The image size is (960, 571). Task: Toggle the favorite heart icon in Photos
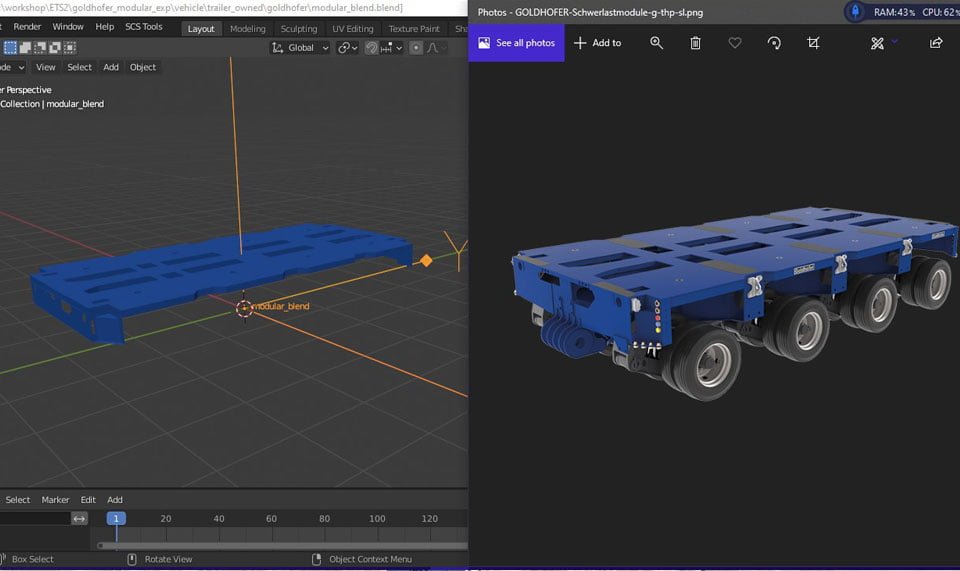(x=735, y=43)
